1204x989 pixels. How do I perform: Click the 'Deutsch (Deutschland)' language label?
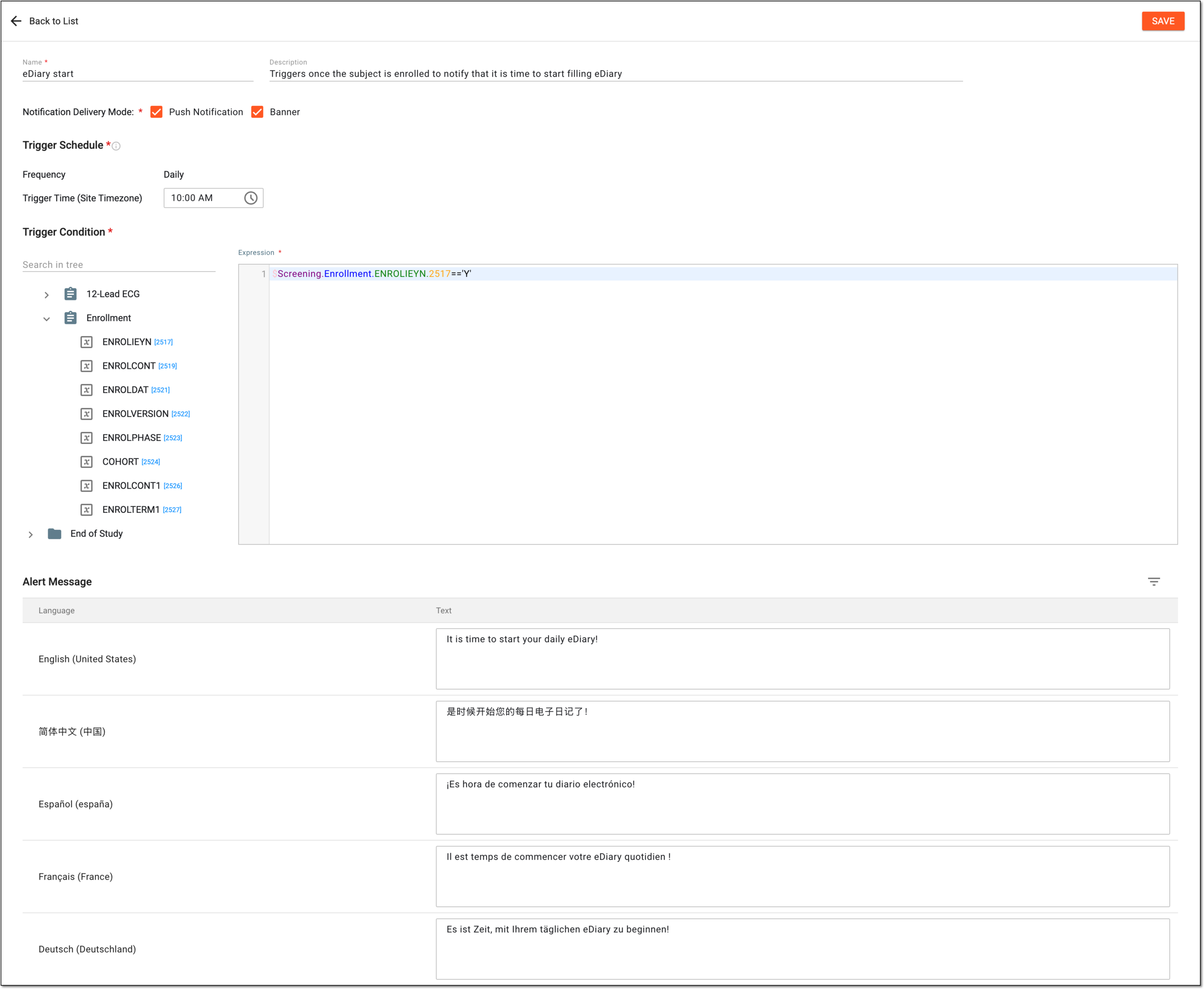tap(87, 949)
